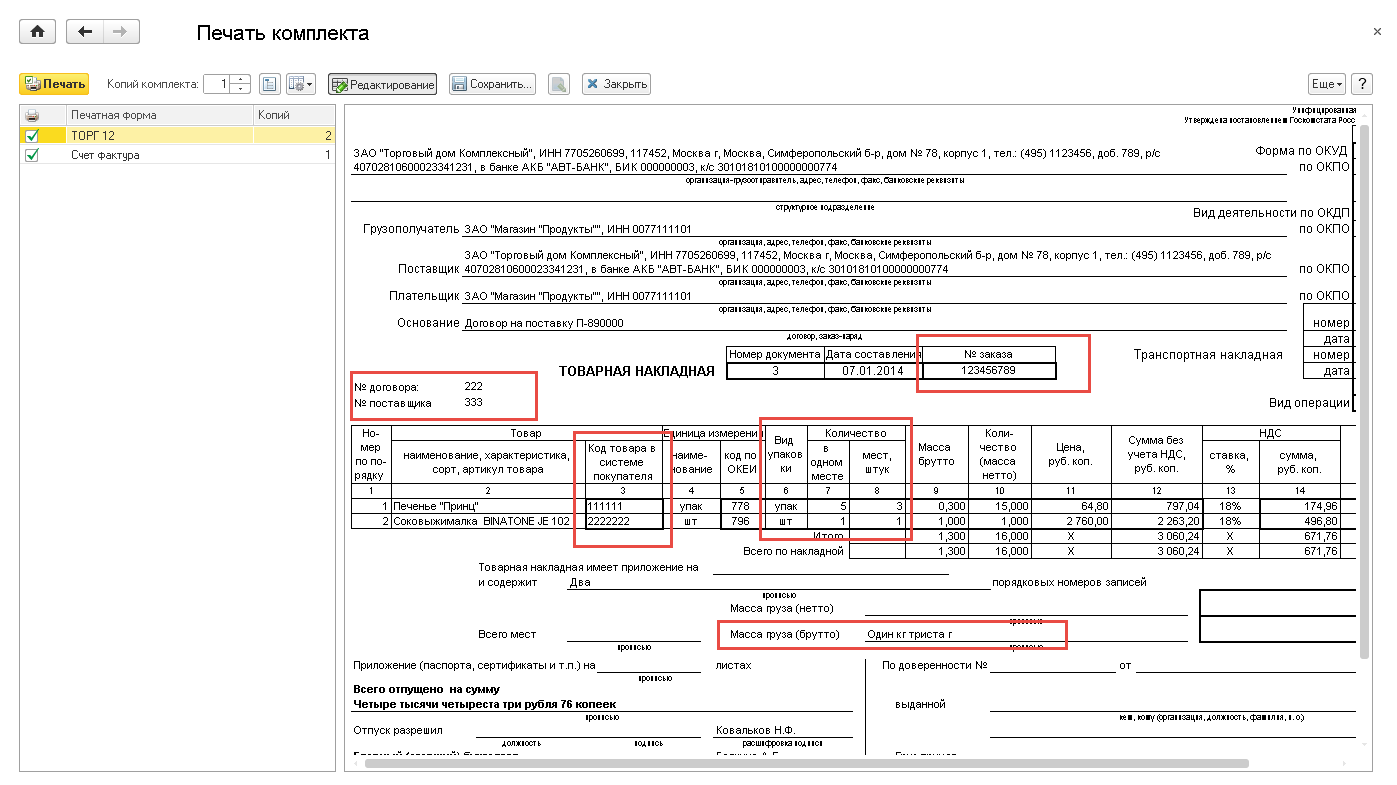Click the date cell 07.01.2014

(x=872, y=371)
